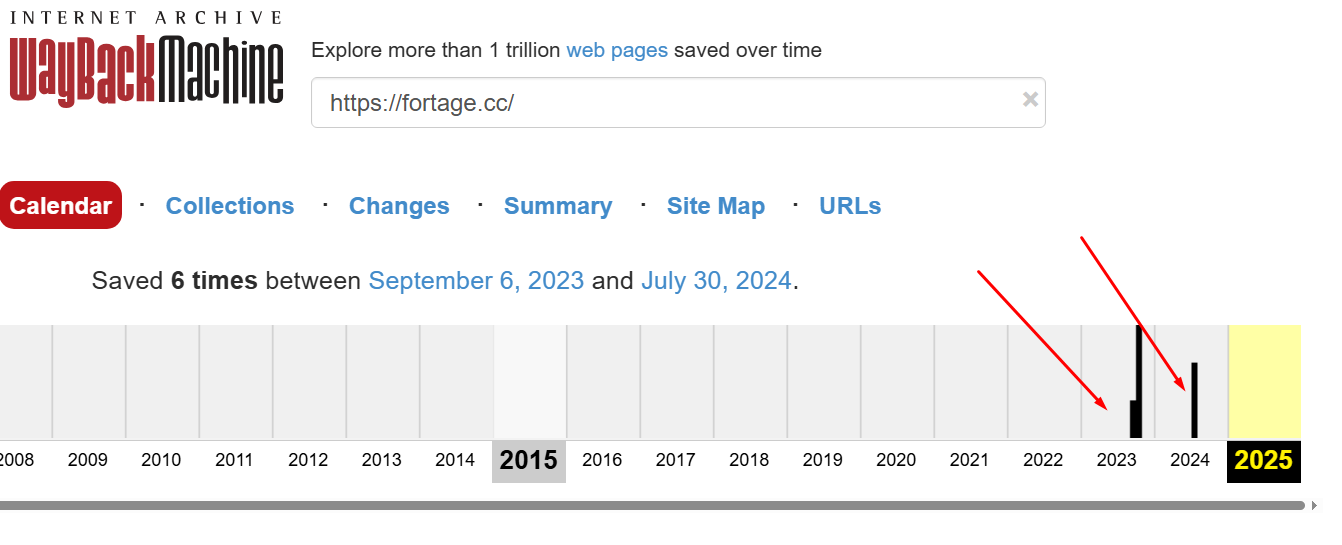This screenshot has width=1342, height=545.
Task: Click the horizontal timeline scrollbar
Action: click(x=650, y=506)
